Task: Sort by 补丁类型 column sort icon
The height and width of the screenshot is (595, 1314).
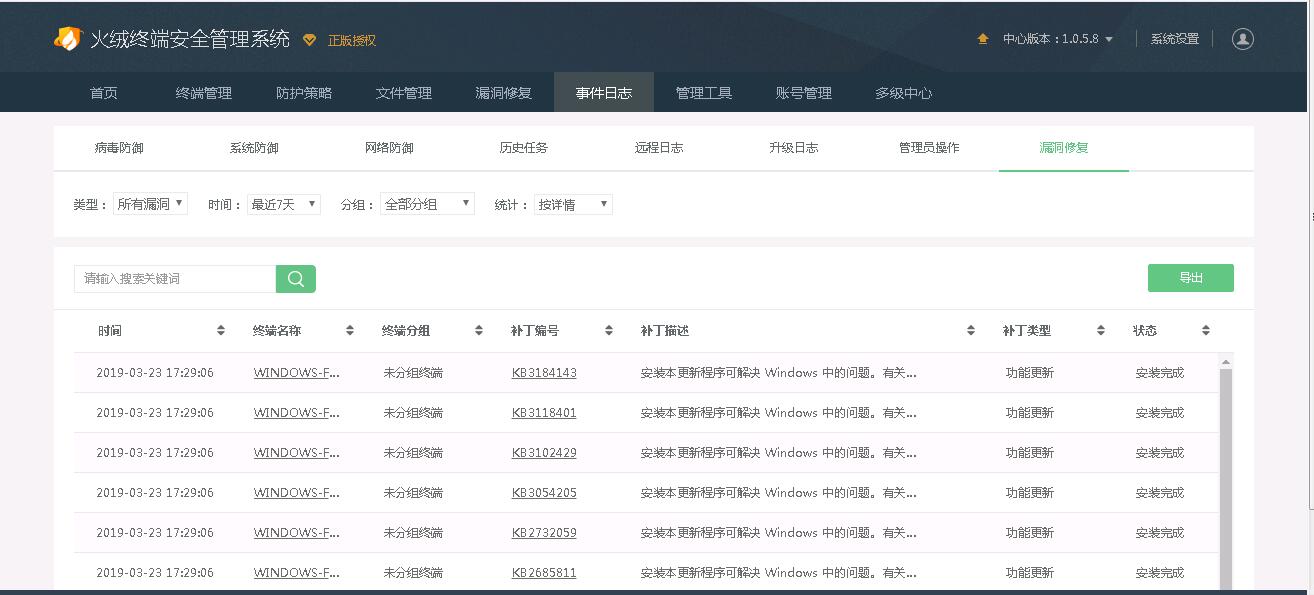Action: point(1100,331)
